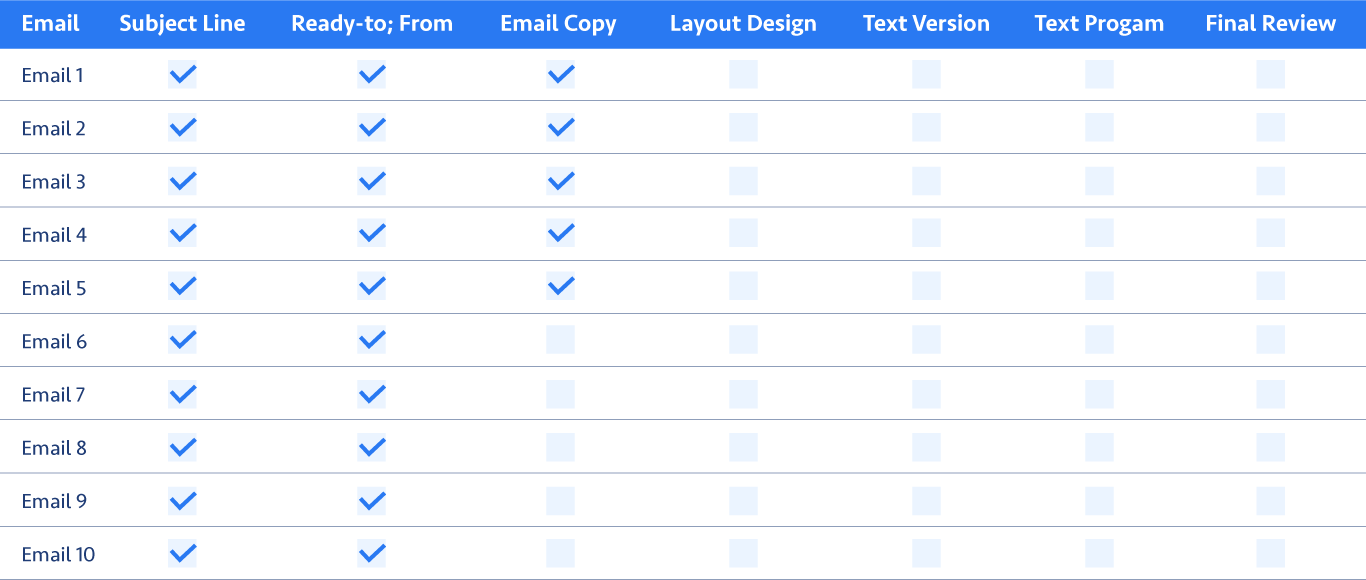
Task: Check Layout Design box for Email 1
Action: click(743, 74)
